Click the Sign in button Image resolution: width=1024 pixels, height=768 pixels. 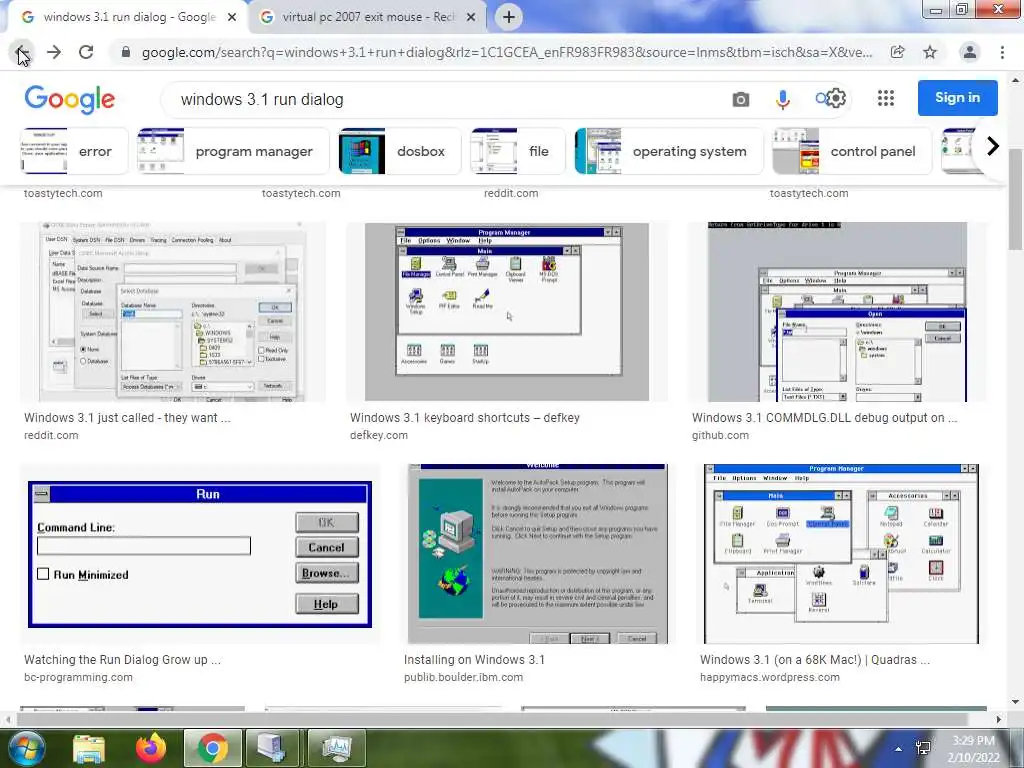click(x=957, y=98)
